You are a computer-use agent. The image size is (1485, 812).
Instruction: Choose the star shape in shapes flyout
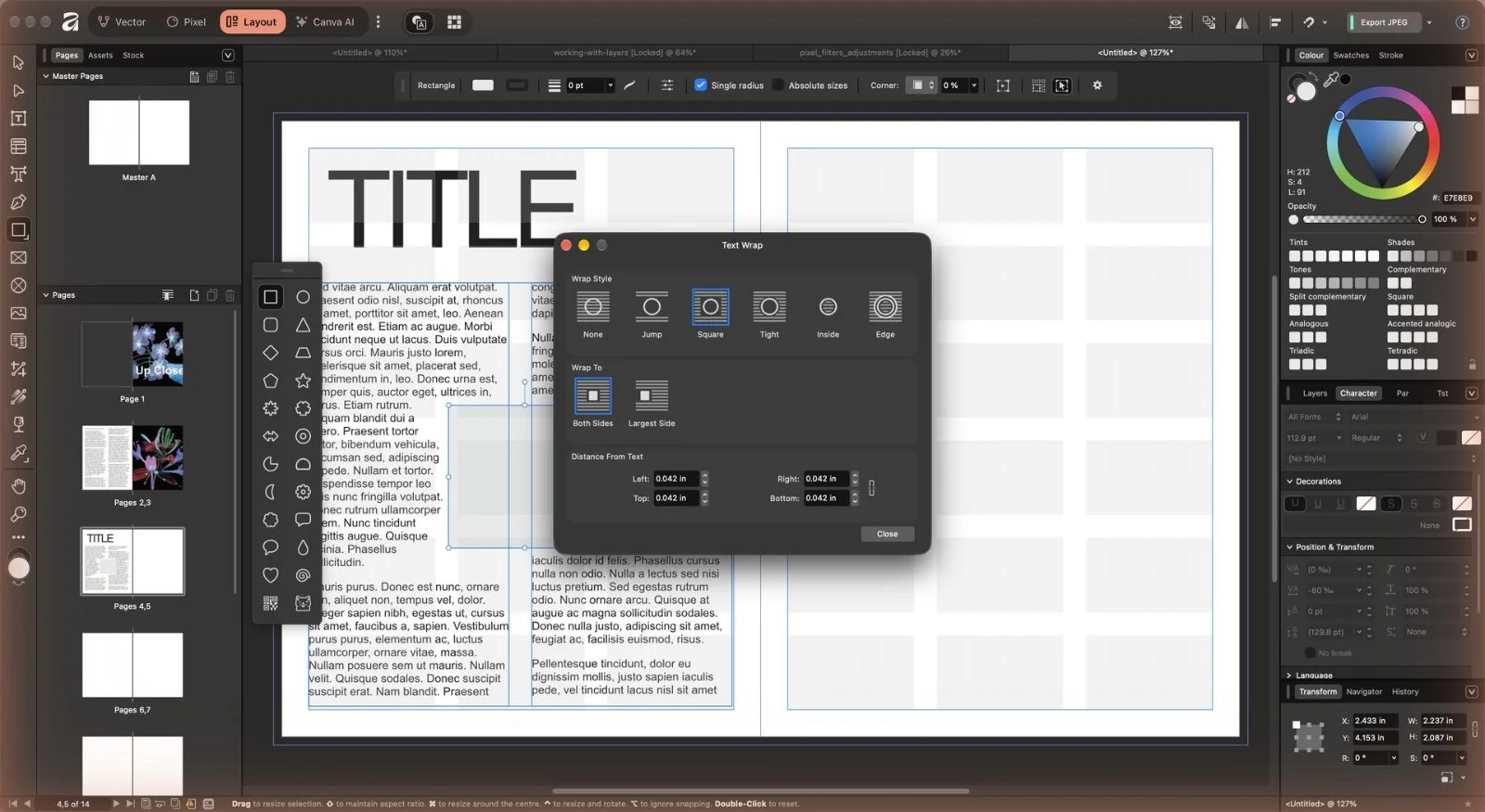[x=303, y=380]
